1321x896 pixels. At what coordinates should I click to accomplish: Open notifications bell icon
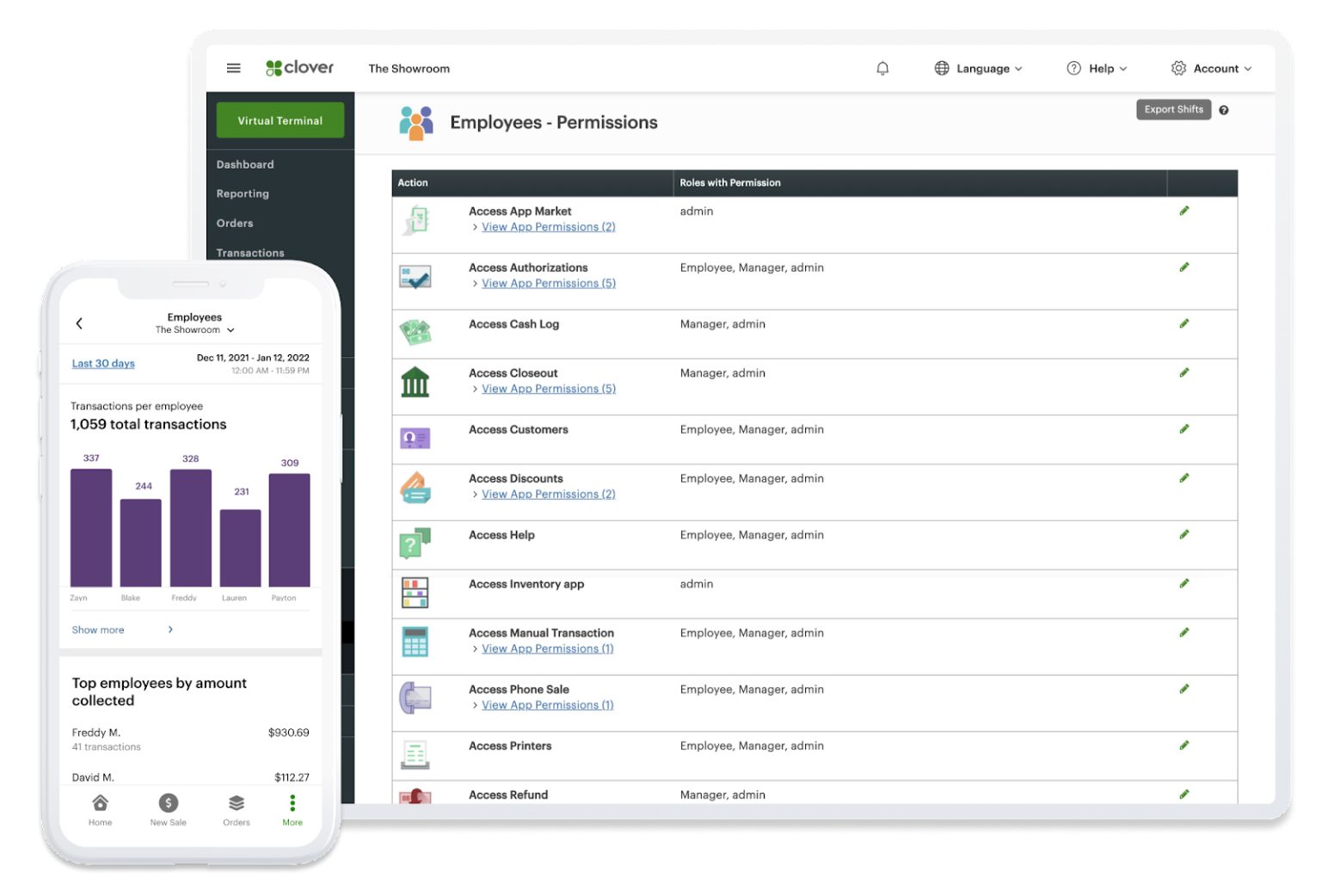click(882, 68)
